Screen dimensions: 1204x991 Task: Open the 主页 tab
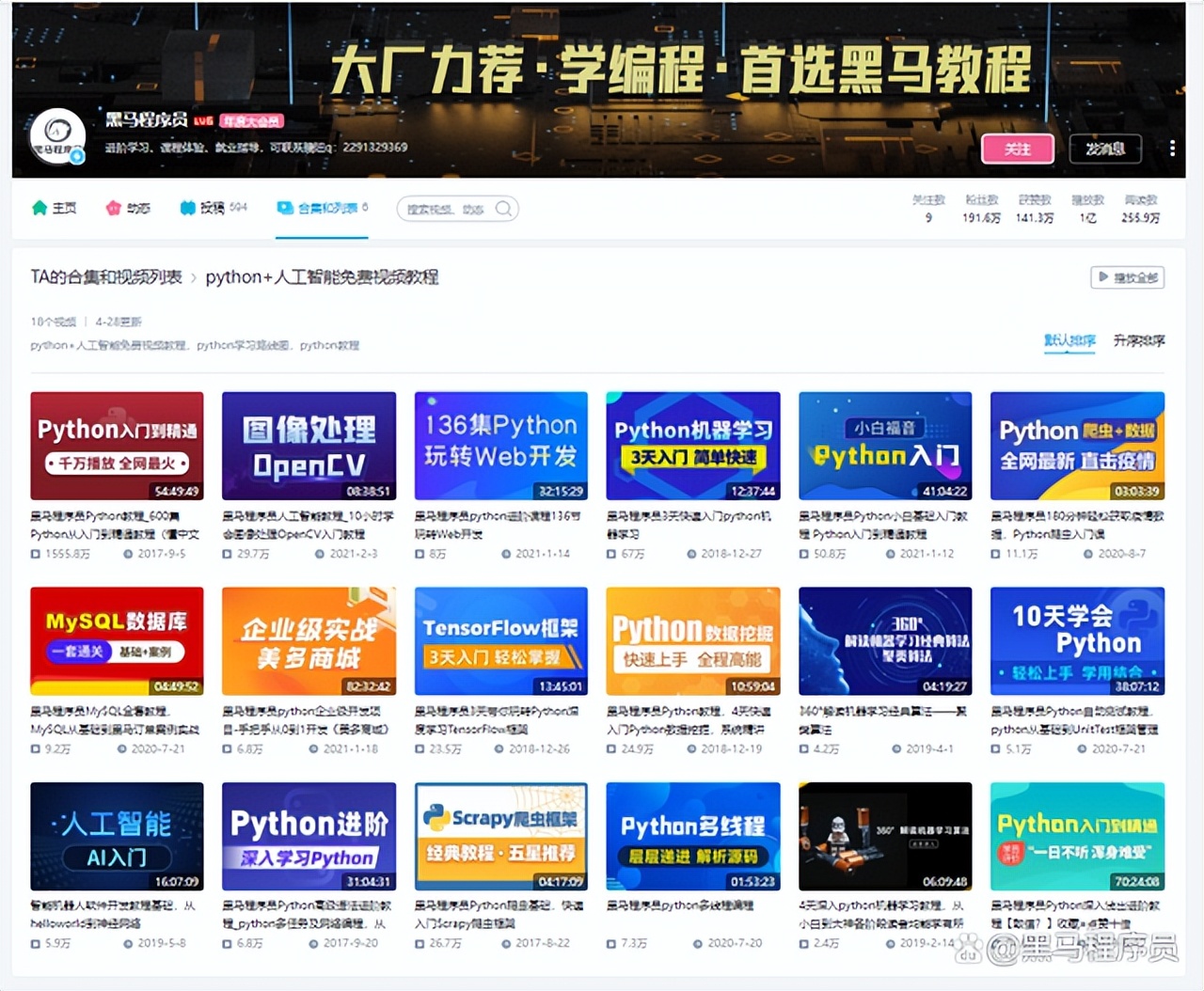(x=64, y=207)
